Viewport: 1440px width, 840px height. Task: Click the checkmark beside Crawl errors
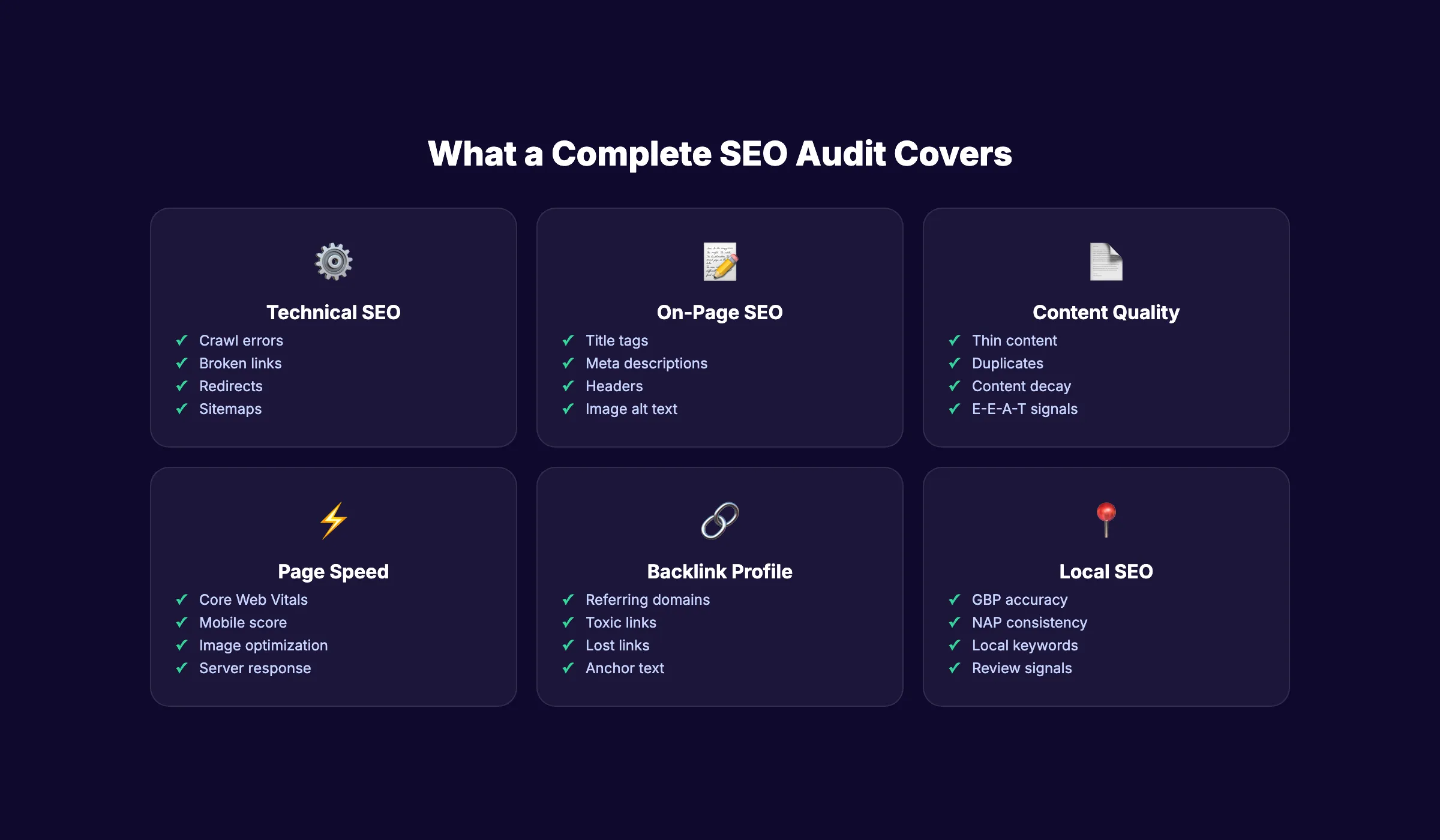pyautogui.click(x=182, y=340)
